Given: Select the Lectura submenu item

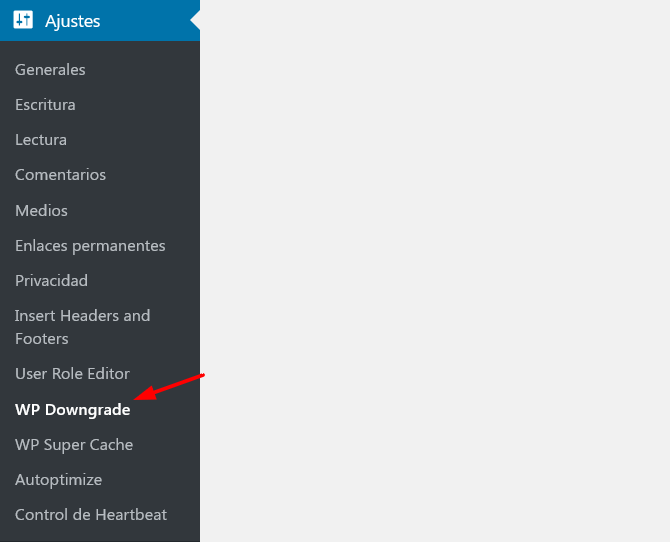Looking at the screenshot, I should (41, 140).
